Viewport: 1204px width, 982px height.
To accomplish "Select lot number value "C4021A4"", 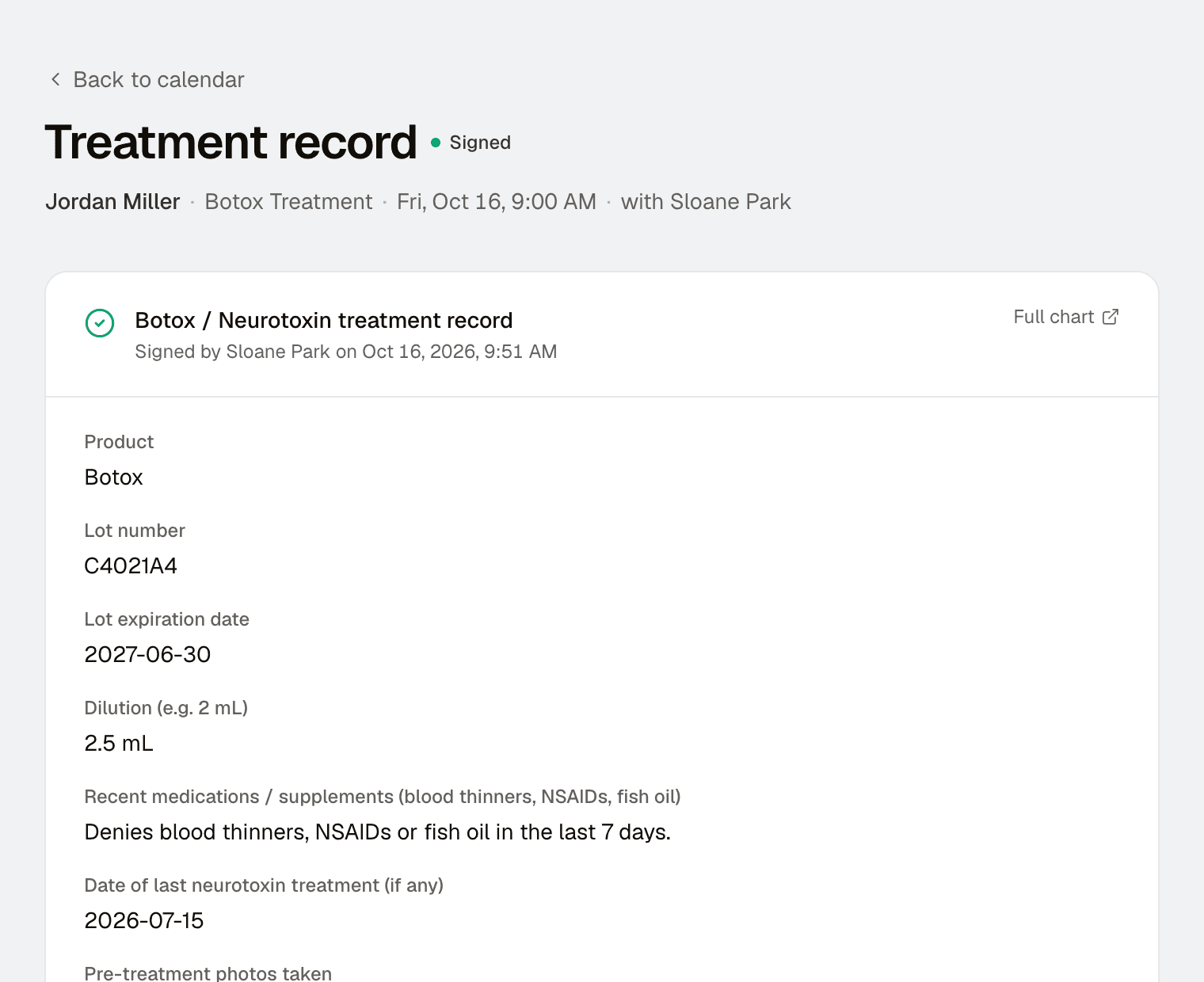I will 131,566.
